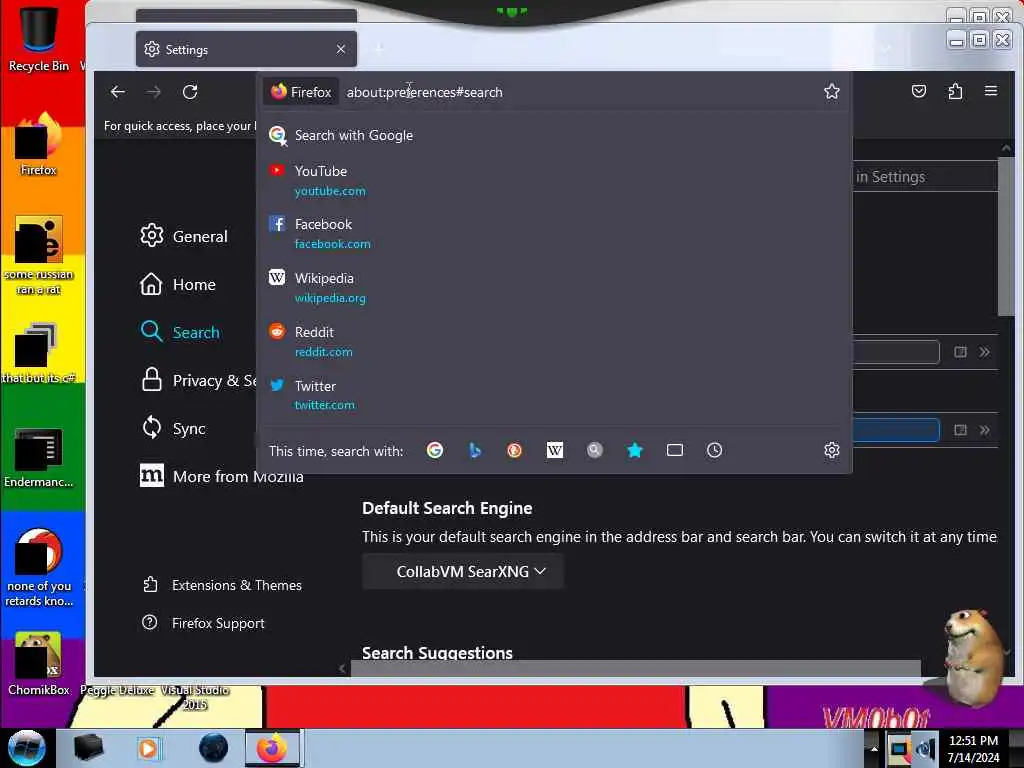This screenshot has height=768, width=1024.
Task: Open More from Mozilla category
Action: click(x=221, y=476)
